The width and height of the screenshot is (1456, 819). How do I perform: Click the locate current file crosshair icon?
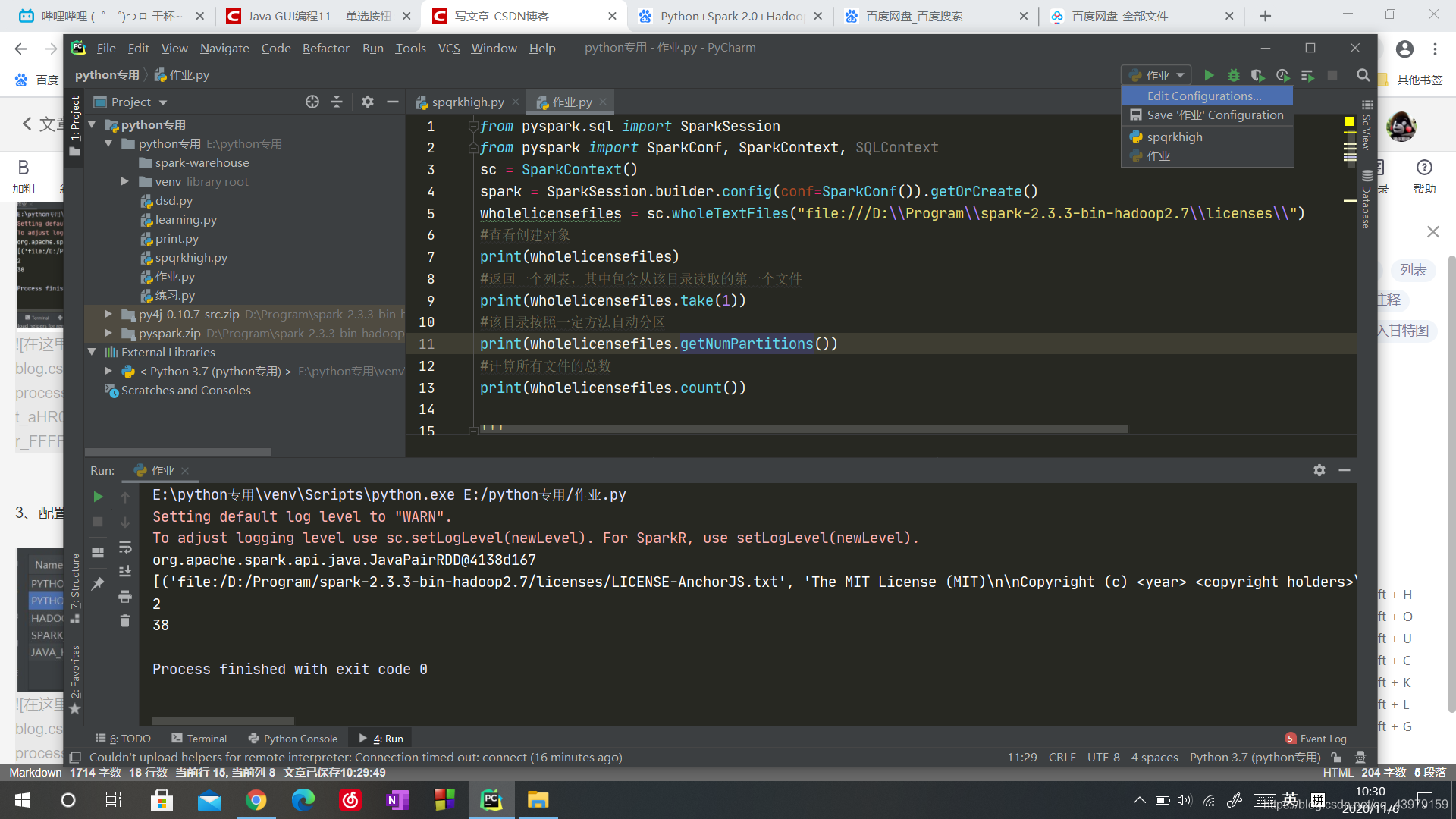pyautogui.click(x=312, y=102)
